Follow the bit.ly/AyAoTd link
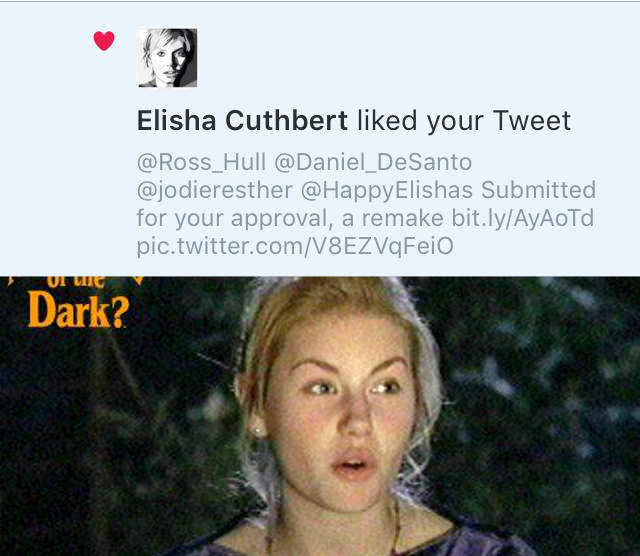The height and width of the screenshot is (556, 640). (x=522, y=218)
